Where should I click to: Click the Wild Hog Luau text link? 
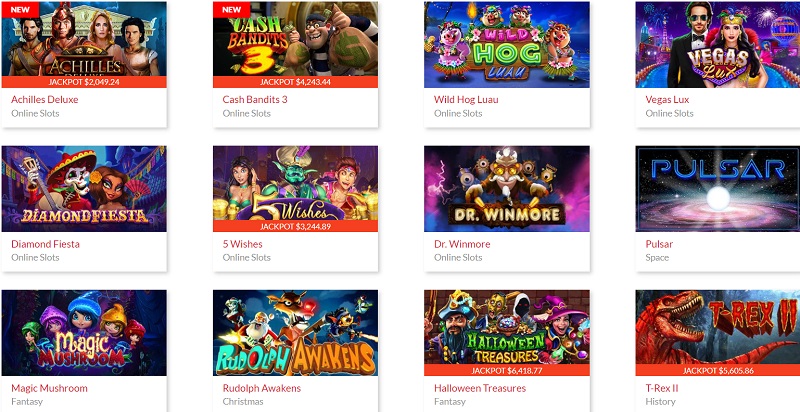click(x=466, y=99)
